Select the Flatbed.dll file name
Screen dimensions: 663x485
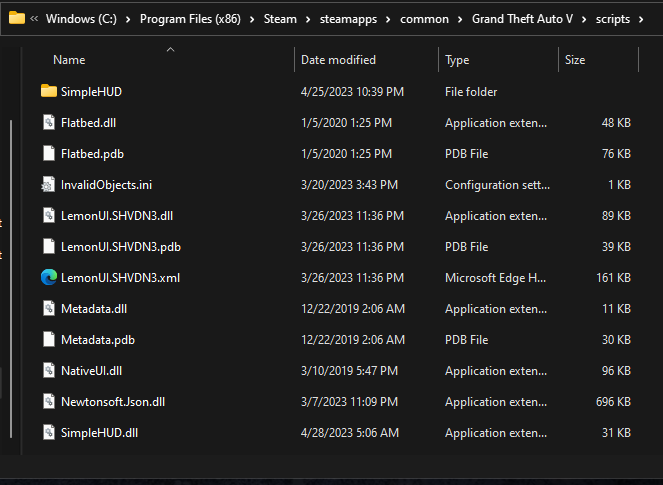pos(88,123)
